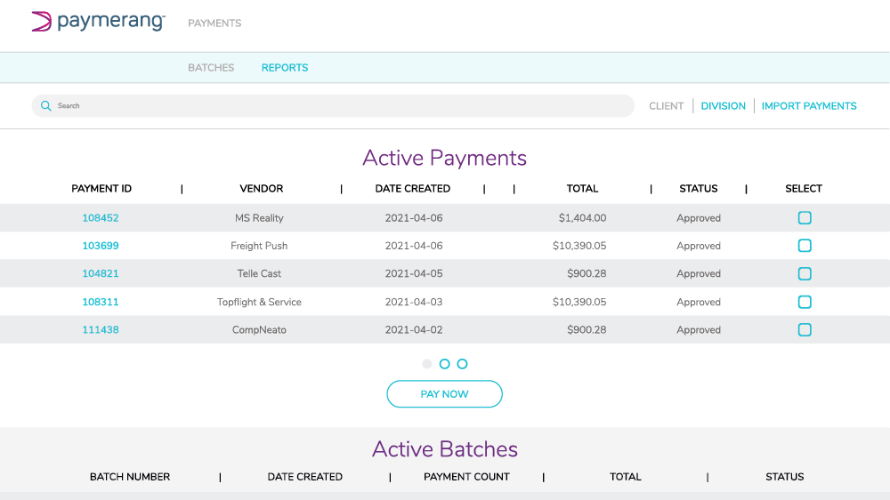Click the Freight Push vendor cell
Image resolution: width=890 pixels, height=500 pixels.
click(x=259, y=246)
